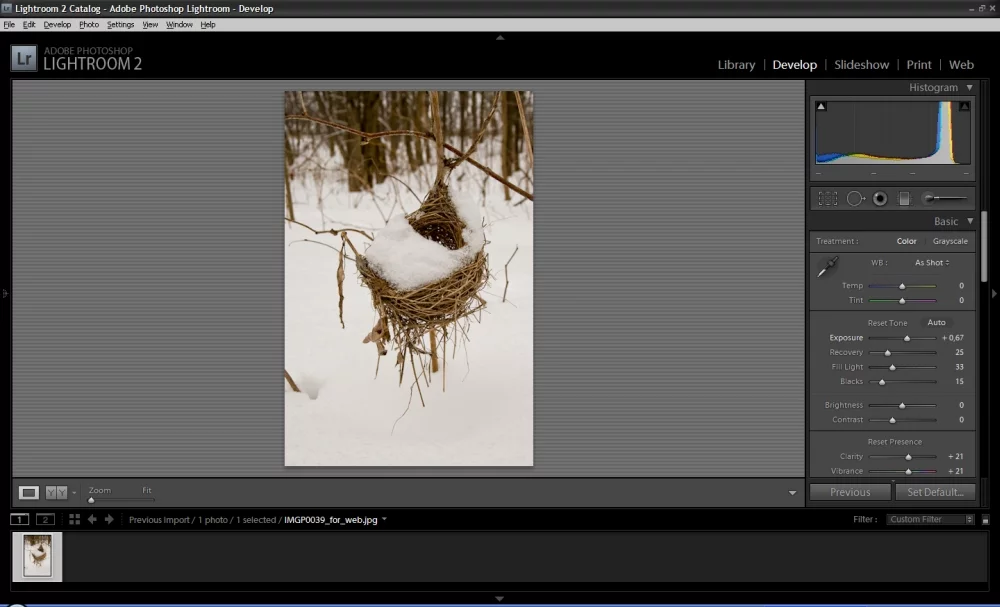
Task: Toggle shadow clipping indicator in histogram
Action: [x=822, y=106]
